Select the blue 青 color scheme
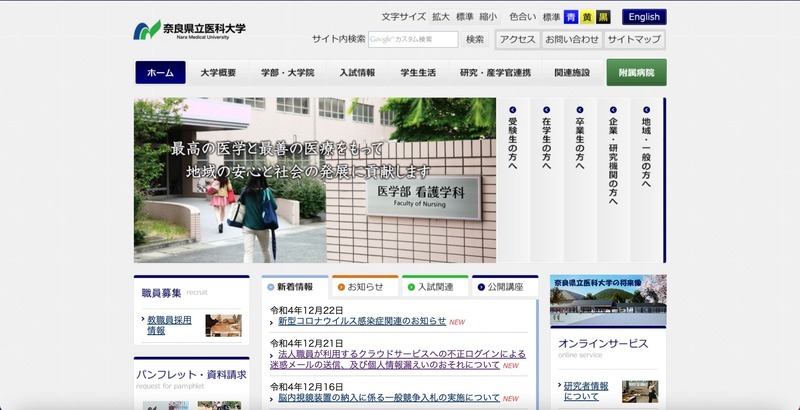Viewport: 800px width, 410px height. (x=571, y=17)
